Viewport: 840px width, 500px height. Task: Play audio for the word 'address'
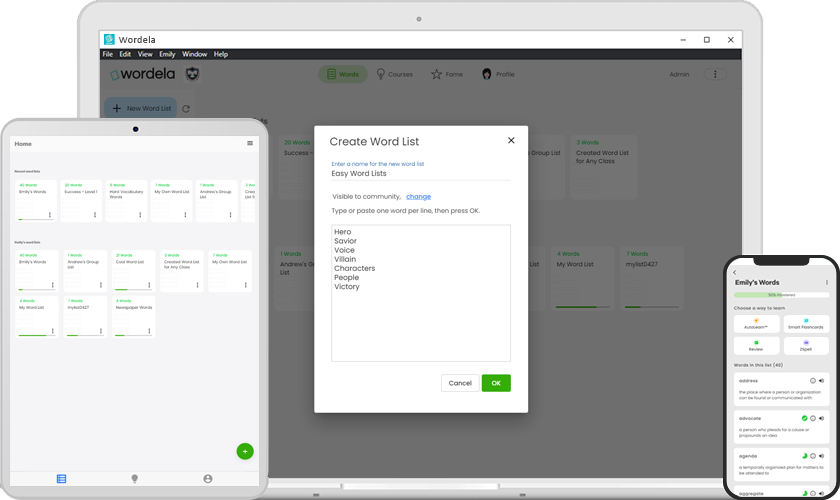point(821,381)
